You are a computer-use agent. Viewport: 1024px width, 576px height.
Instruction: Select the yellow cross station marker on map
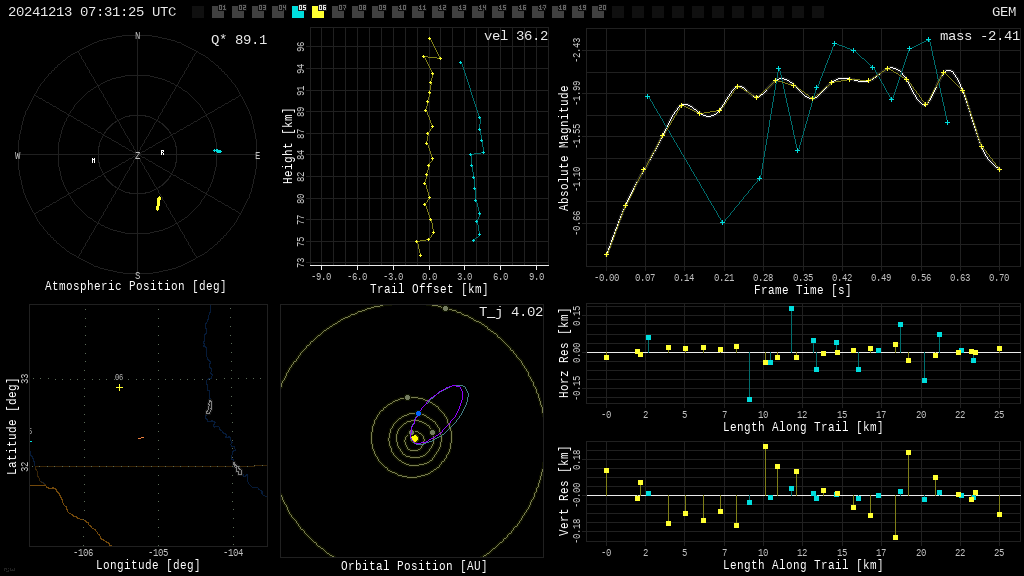pyautogui.click(x=119, y=387)
